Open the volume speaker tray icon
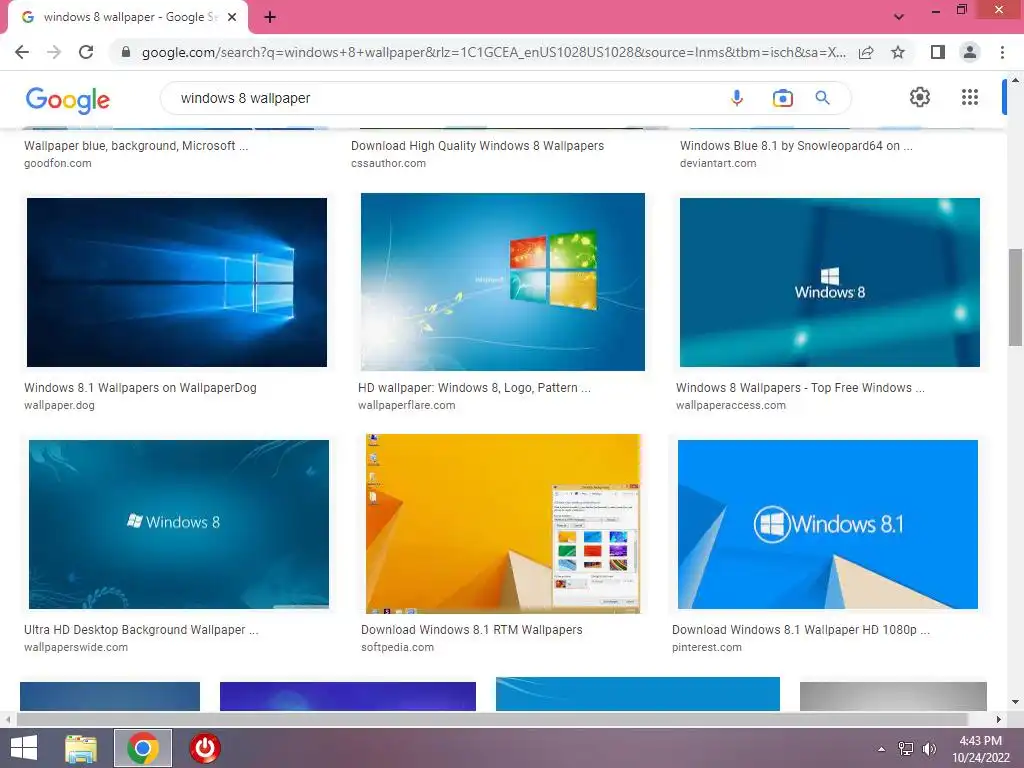 coord(929,749)
